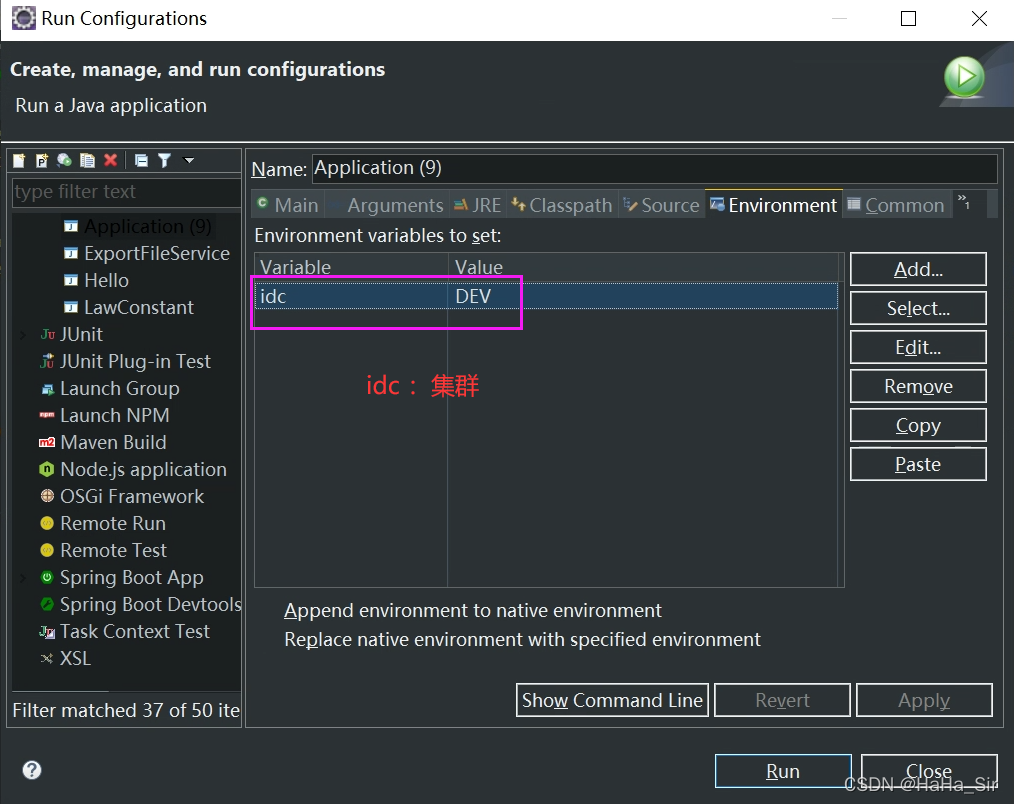
Task: Delete selected configuration with red X
Action: [111, 160]
